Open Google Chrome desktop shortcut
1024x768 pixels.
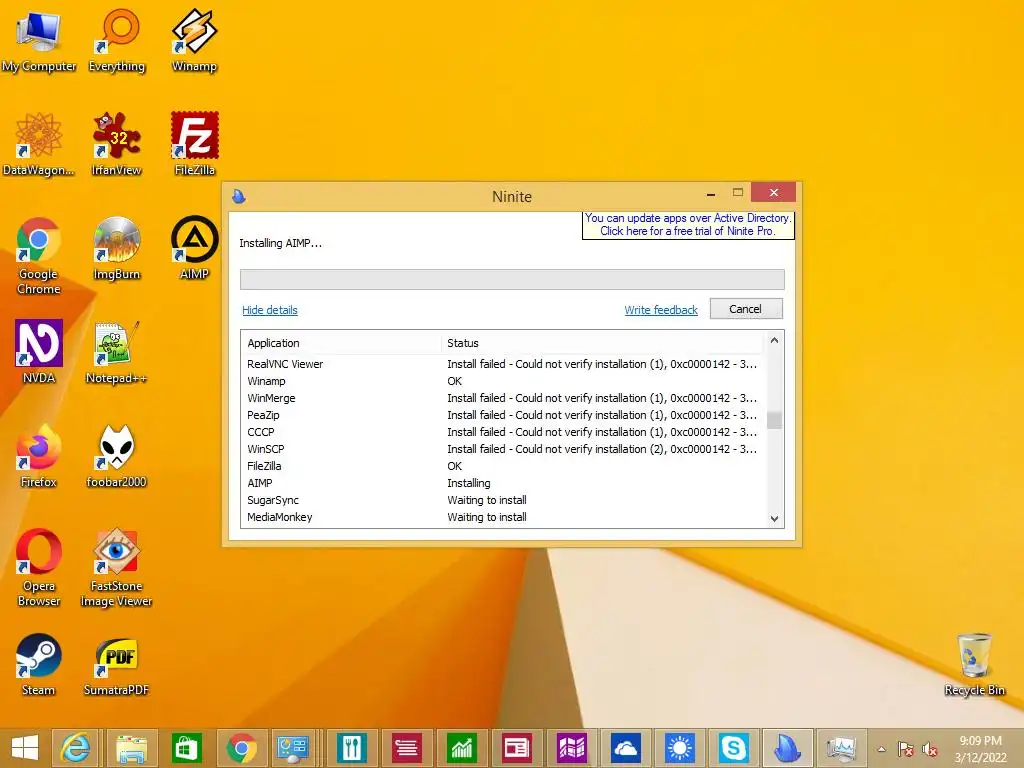click(39, 256)
